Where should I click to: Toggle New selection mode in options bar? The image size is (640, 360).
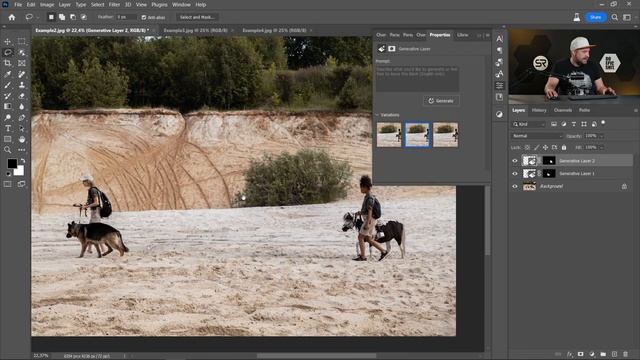[x=51, y=17]
